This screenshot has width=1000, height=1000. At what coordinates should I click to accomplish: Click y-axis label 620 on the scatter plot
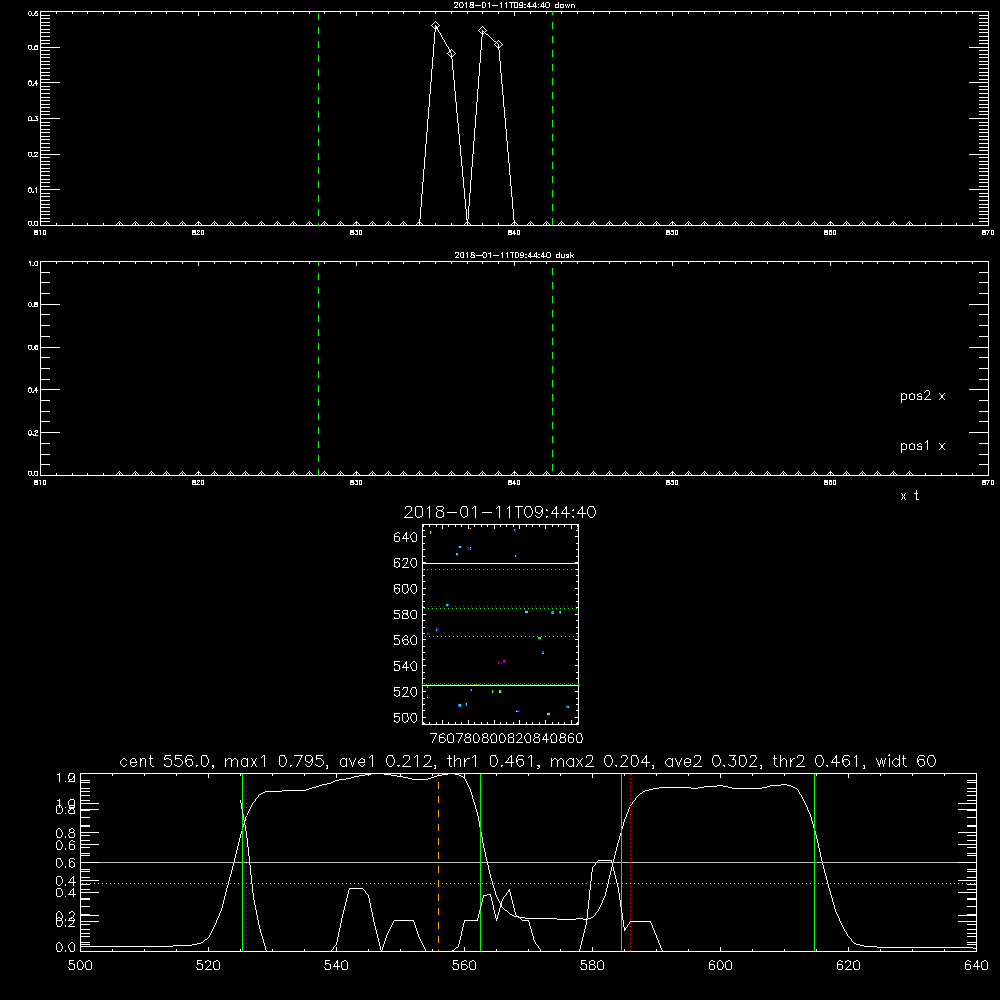click(x=406, y=563)
